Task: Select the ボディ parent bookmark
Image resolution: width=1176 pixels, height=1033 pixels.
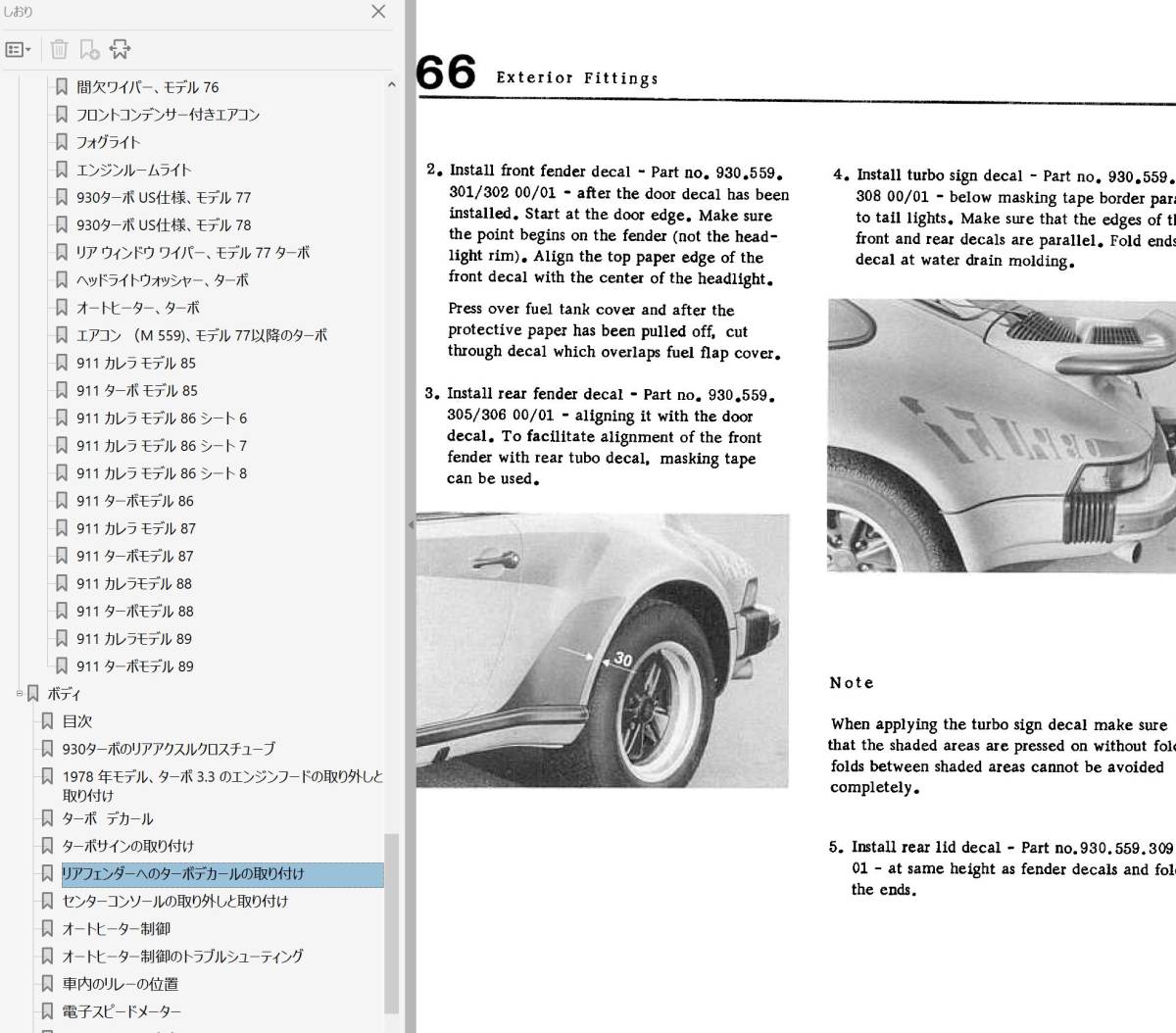Action: [x=64, y=693]
